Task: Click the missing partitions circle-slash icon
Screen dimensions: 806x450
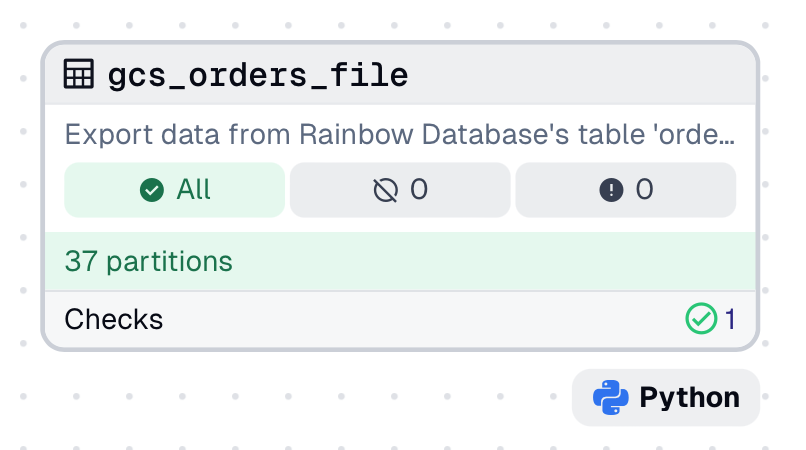Action: click(x=385, y=190)
